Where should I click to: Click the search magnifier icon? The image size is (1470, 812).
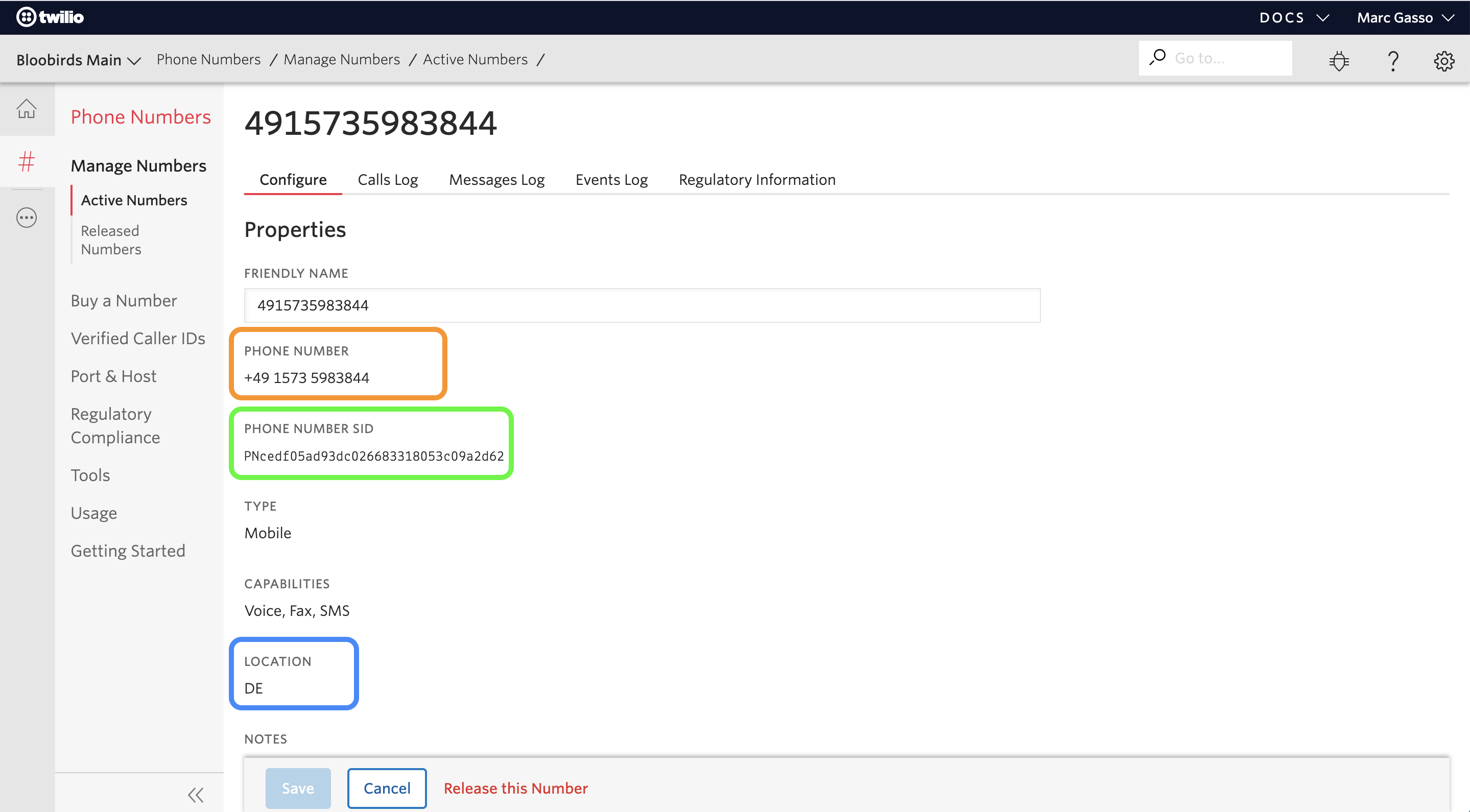point(1157,57)
